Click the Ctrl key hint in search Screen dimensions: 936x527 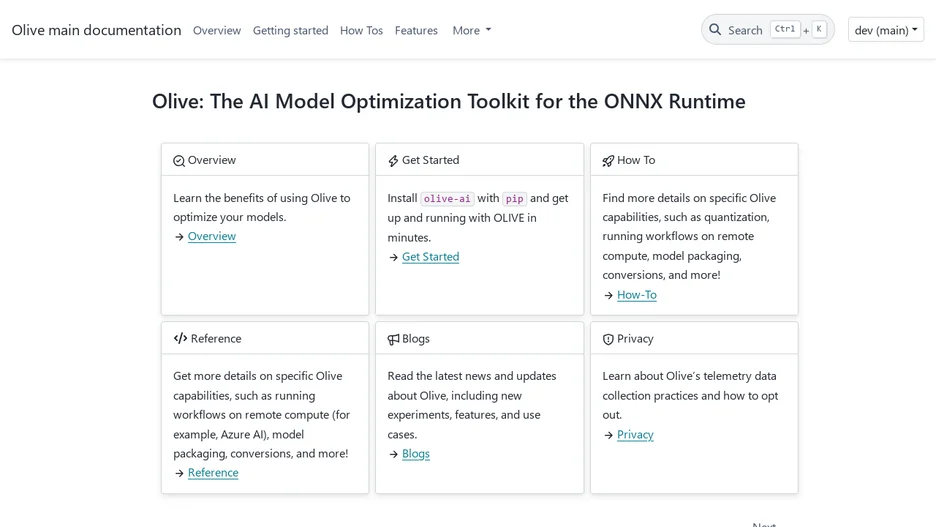784,29
